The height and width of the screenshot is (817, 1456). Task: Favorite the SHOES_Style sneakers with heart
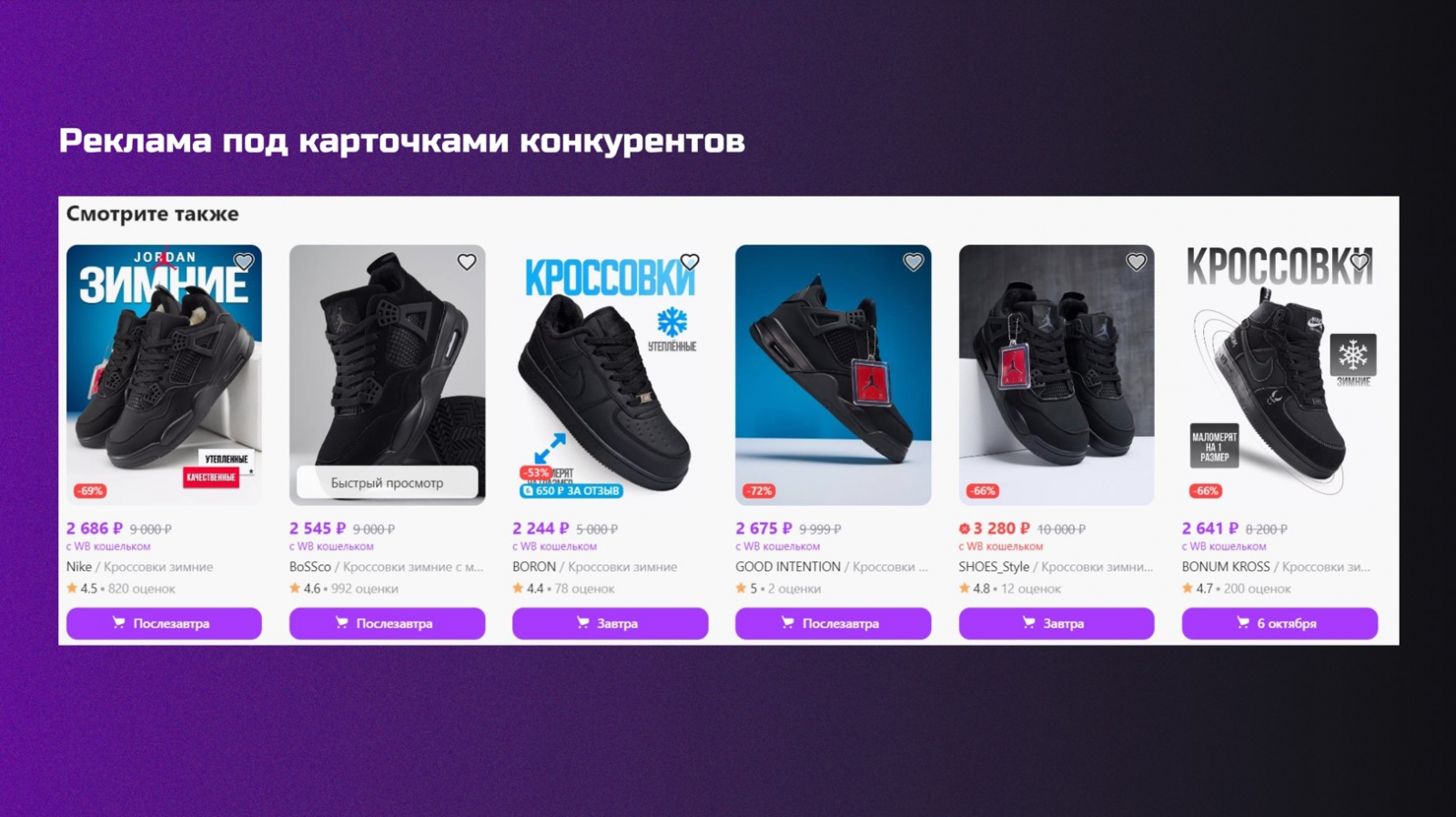(1136, 262)
